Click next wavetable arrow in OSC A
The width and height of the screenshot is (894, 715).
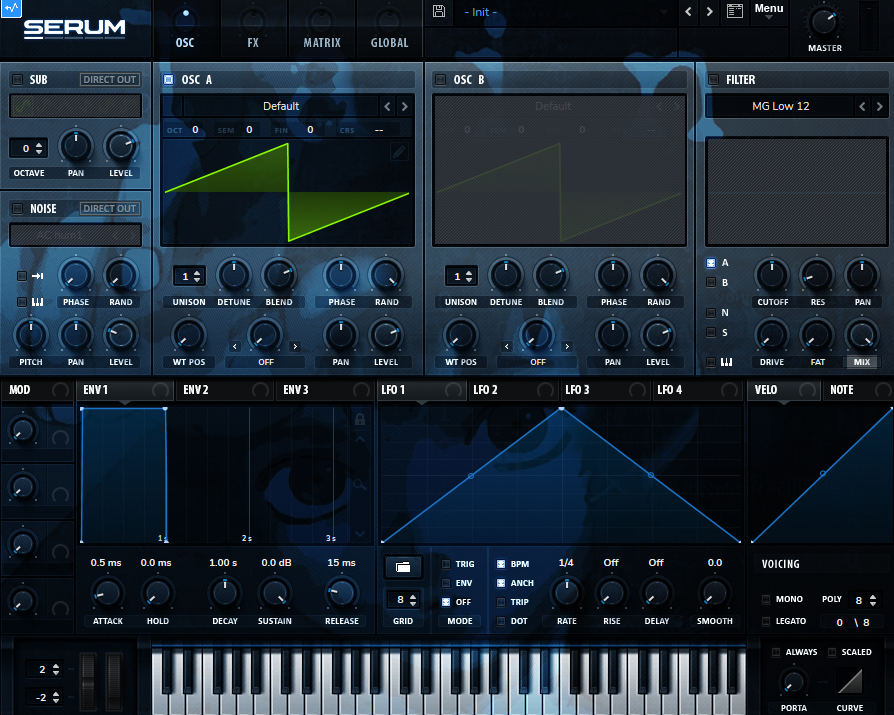(405, 107)
